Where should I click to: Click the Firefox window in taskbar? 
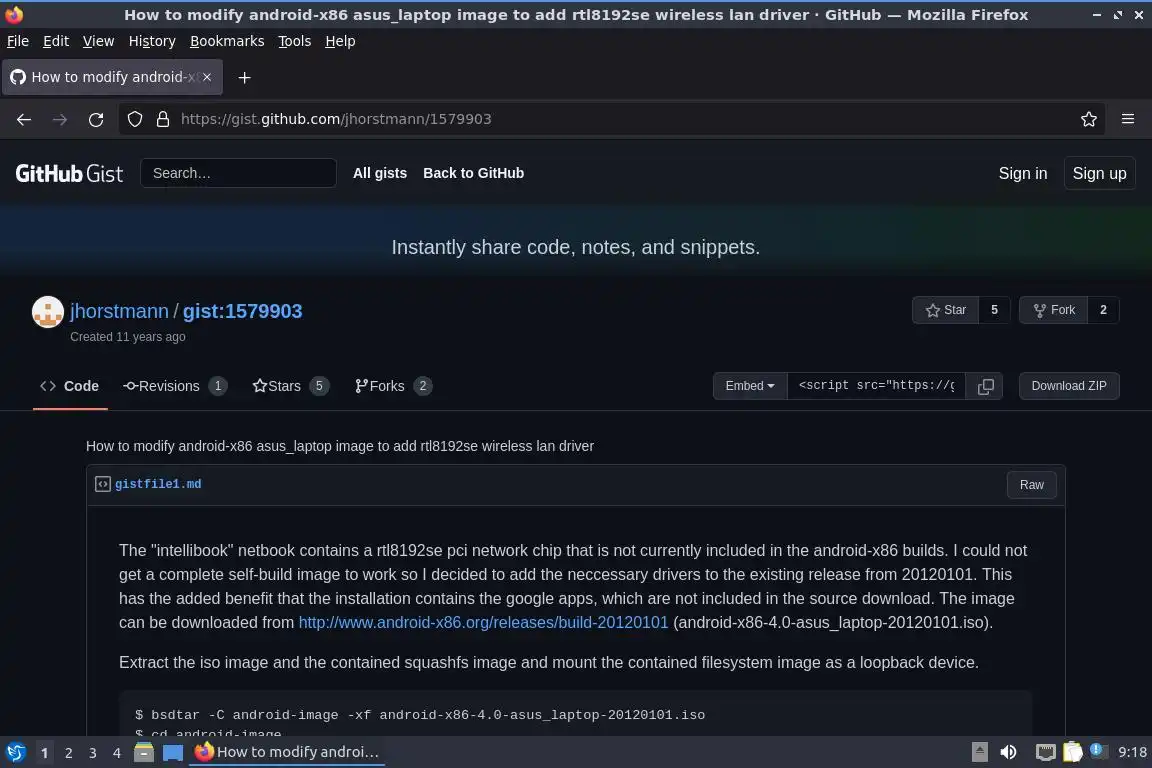tap(287, 753)
